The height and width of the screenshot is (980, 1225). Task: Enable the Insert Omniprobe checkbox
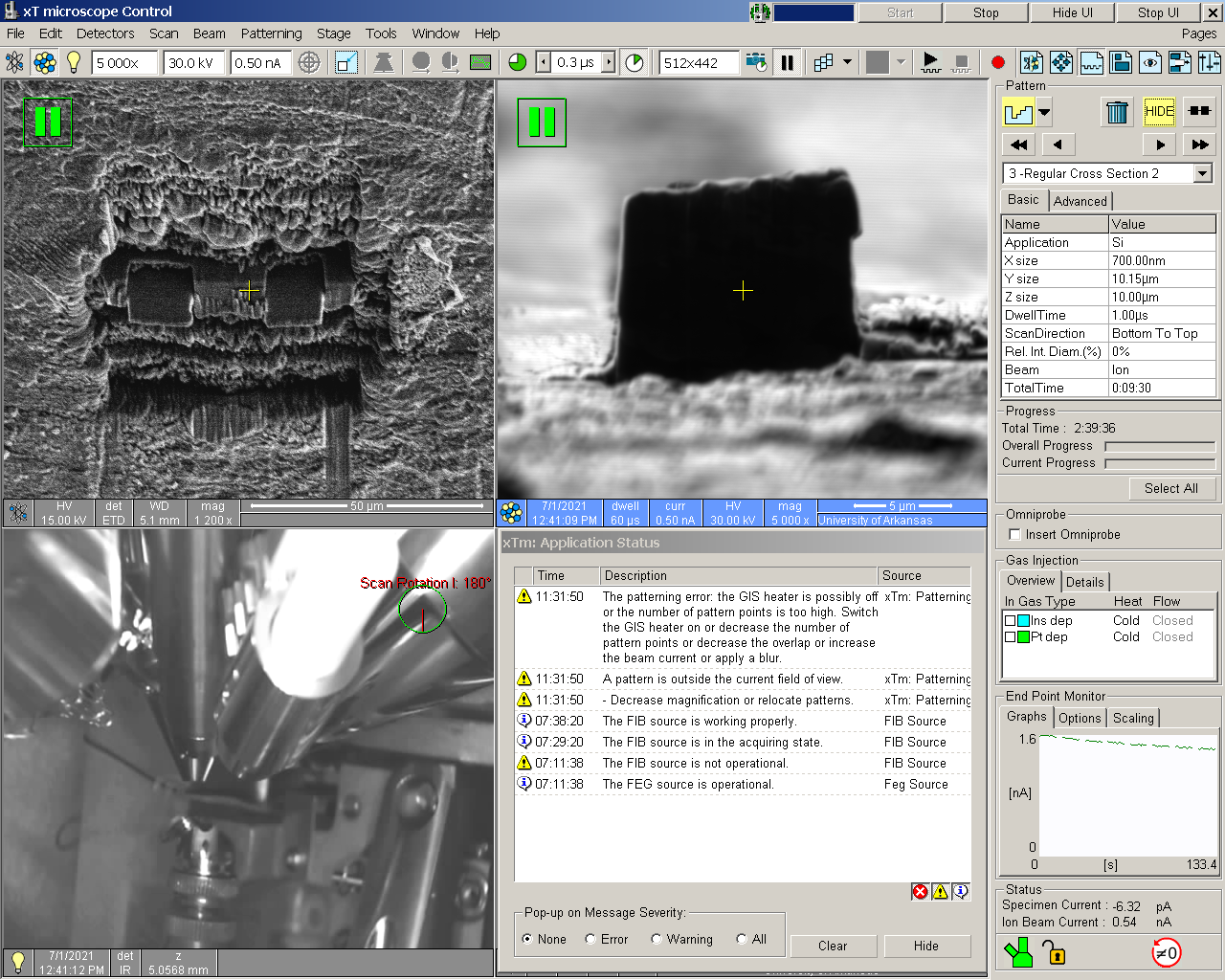[1015, 535]
